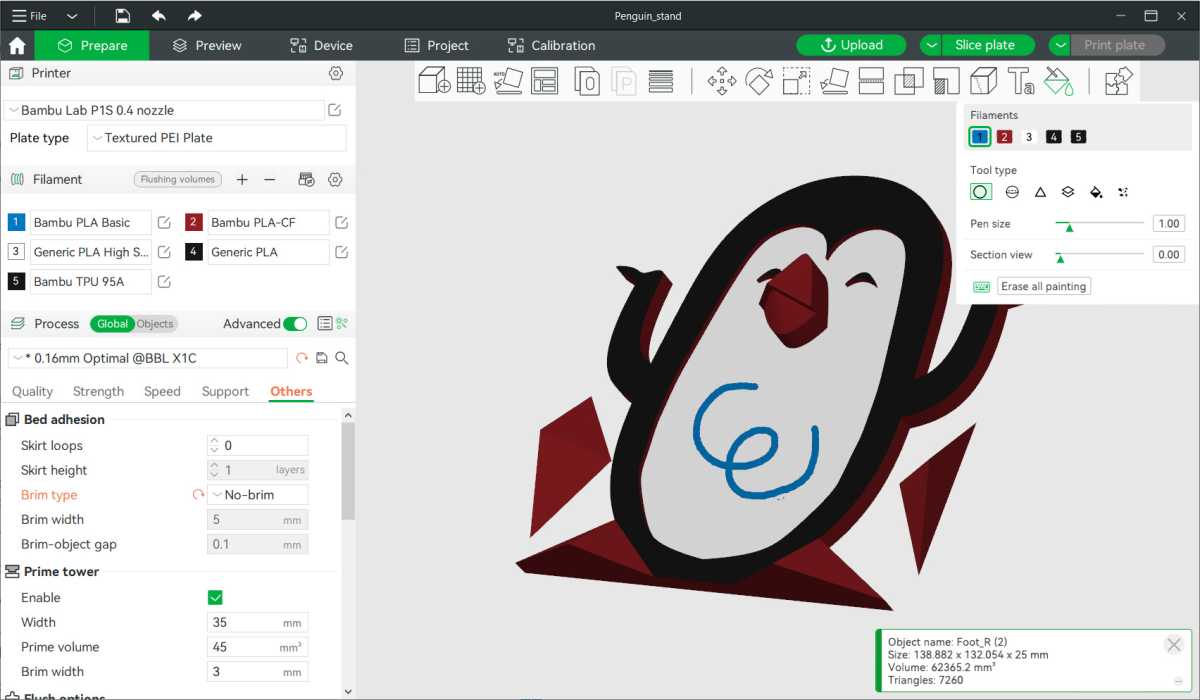The height and width of the screenshot is (700, 1200).
Task: Click the Add plate grid icon
Action: [x=471, y=81]
